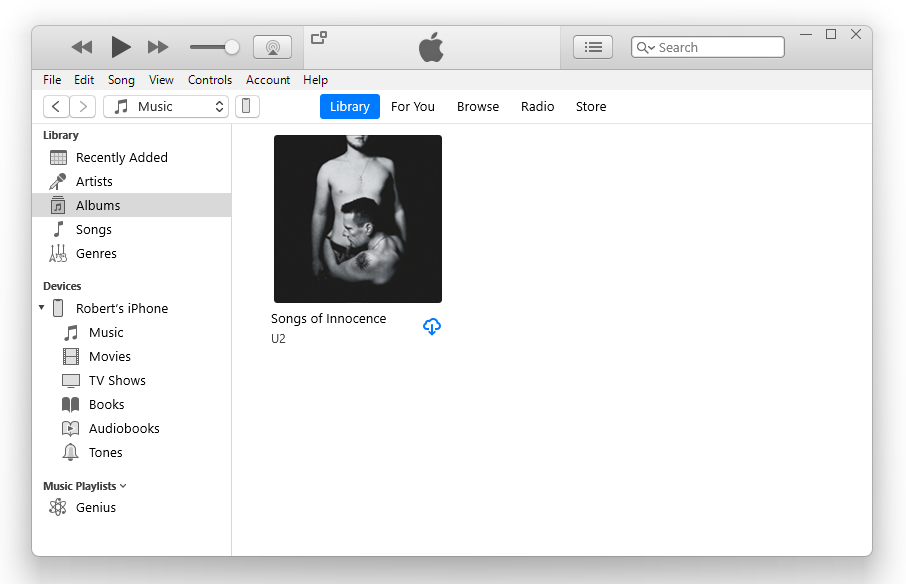Download the album with the cloud icon

432,326
